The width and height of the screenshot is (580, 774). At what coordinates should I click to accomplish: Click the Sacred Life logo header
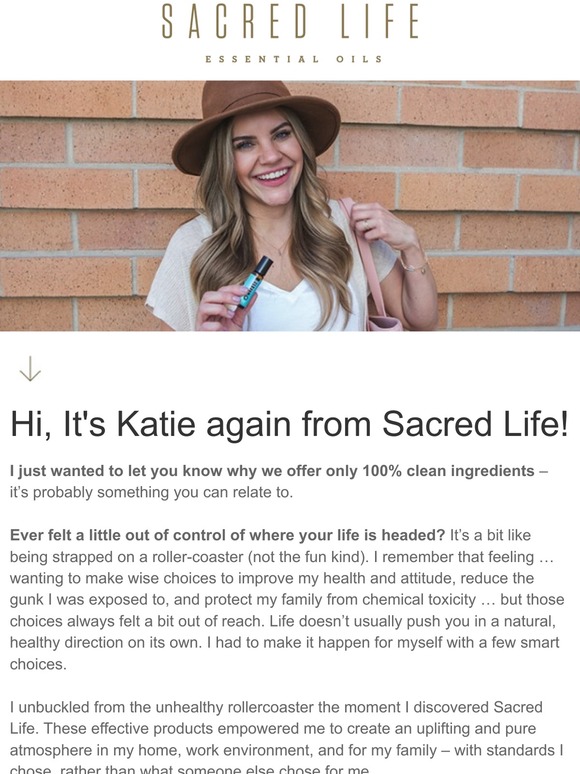click(290, 22)
